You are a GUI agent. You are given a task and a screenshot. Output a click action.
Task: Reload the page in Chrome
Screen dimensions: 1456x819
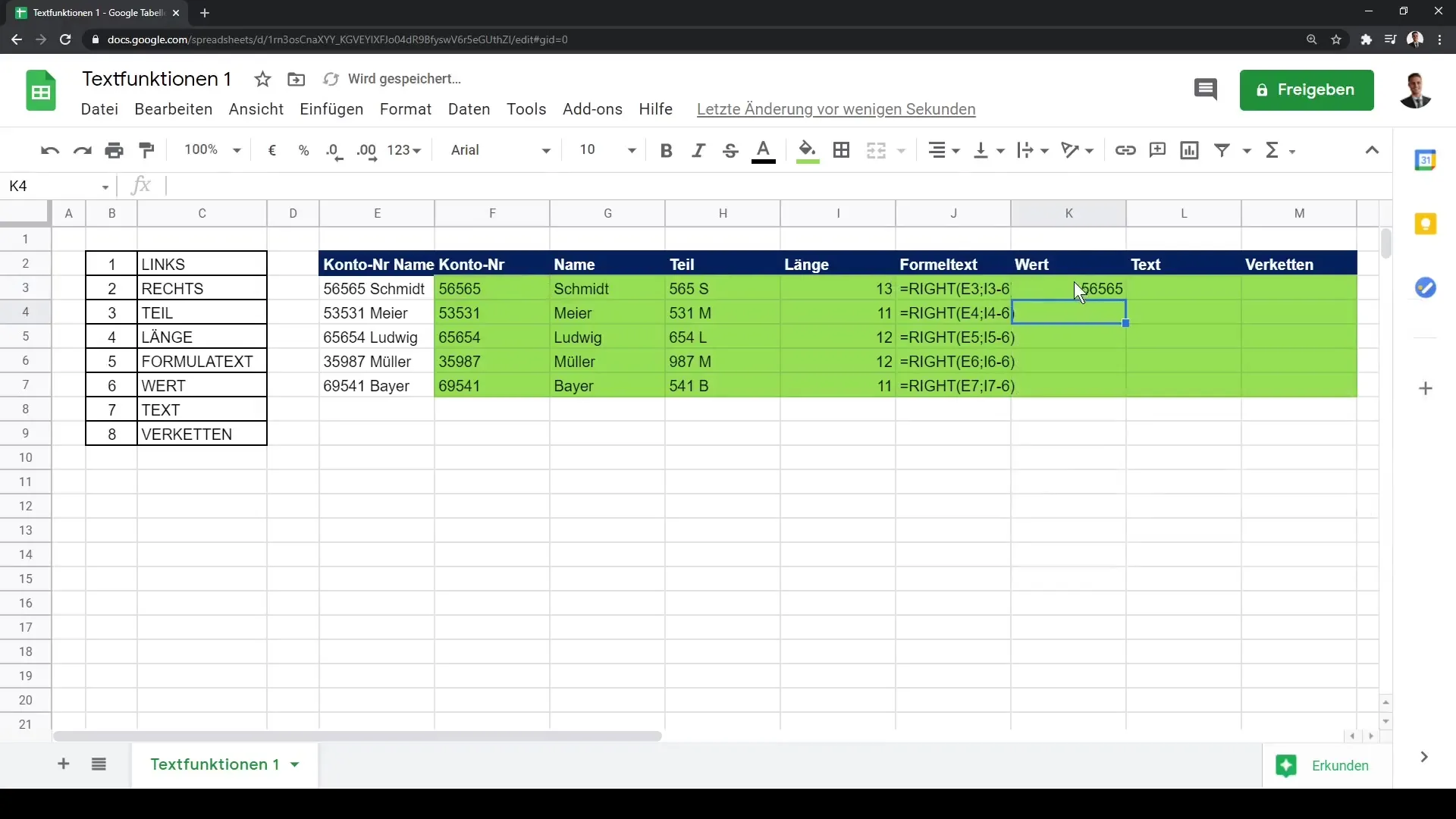pyautogui.click(x=65, y=39)
